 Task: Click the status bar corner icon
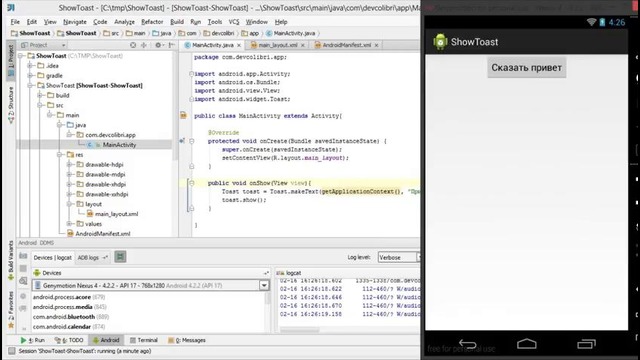click(12, 351)
